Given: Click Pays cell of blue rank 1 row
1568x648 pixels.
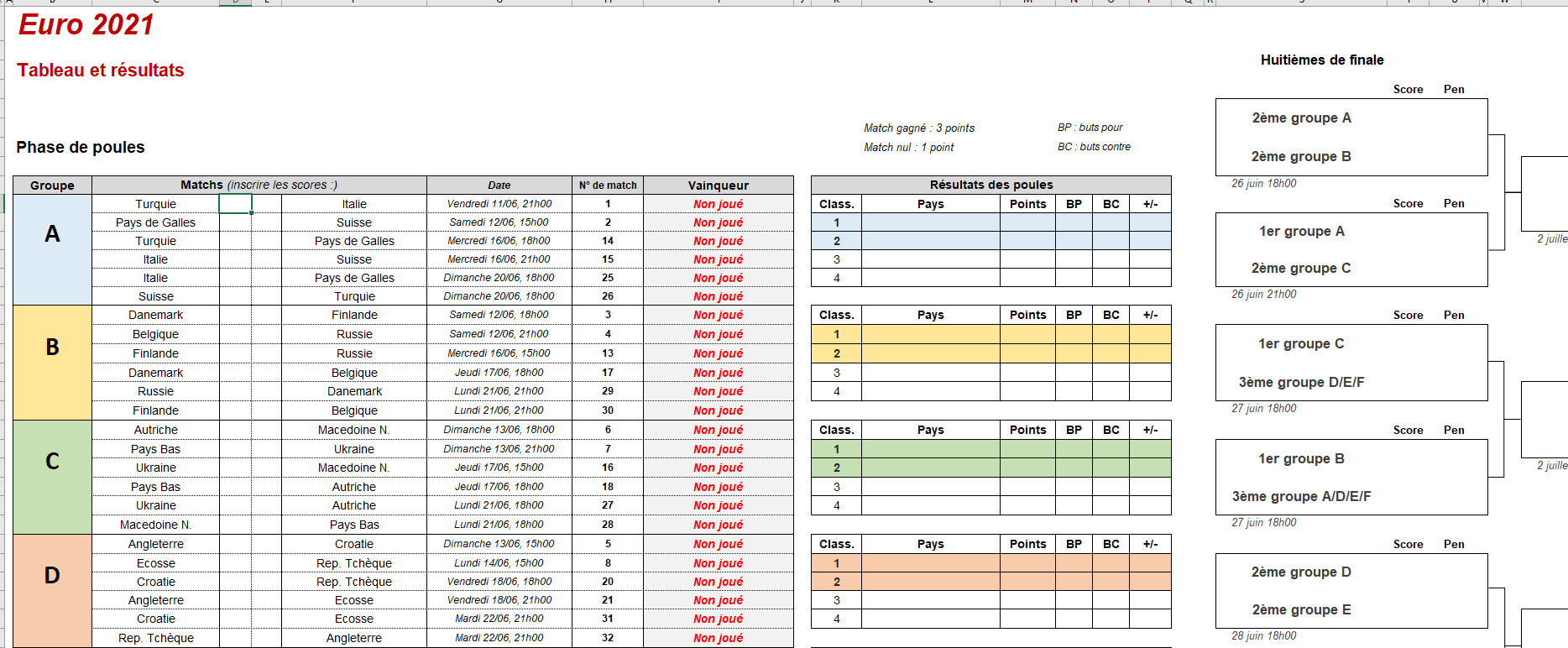Looking at the screenshot, I should (x=931, y=222).
